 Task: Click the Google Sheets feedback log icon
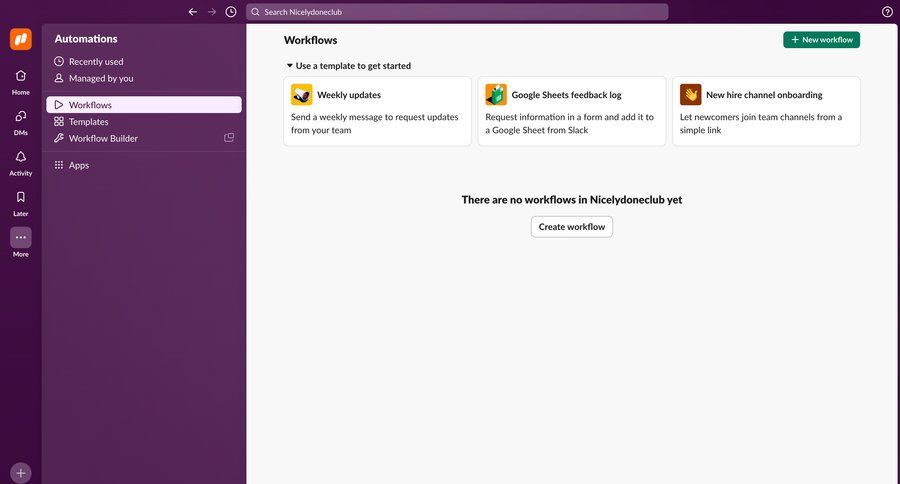coord(496,95)
